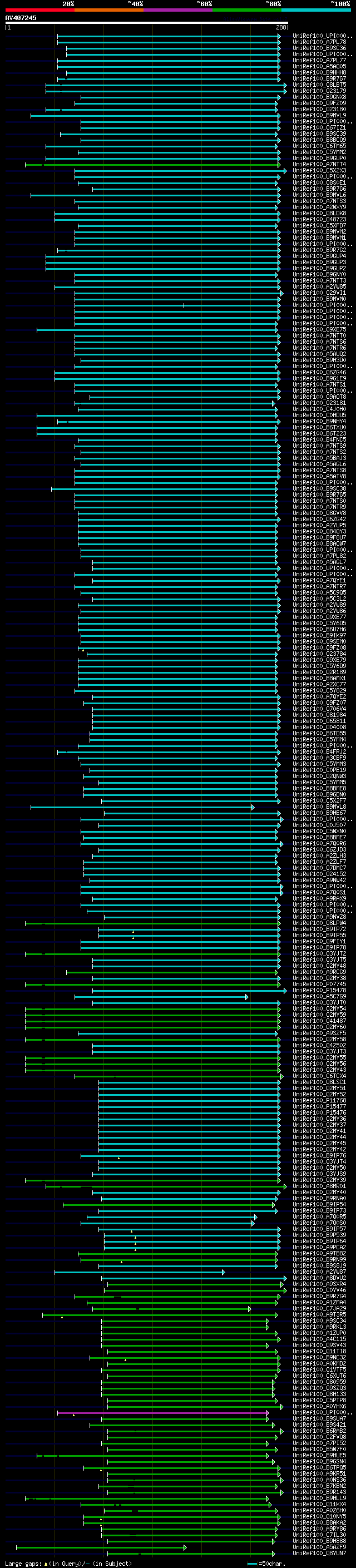Select hit label UniRef100_O81984

[x=319, y=715]
